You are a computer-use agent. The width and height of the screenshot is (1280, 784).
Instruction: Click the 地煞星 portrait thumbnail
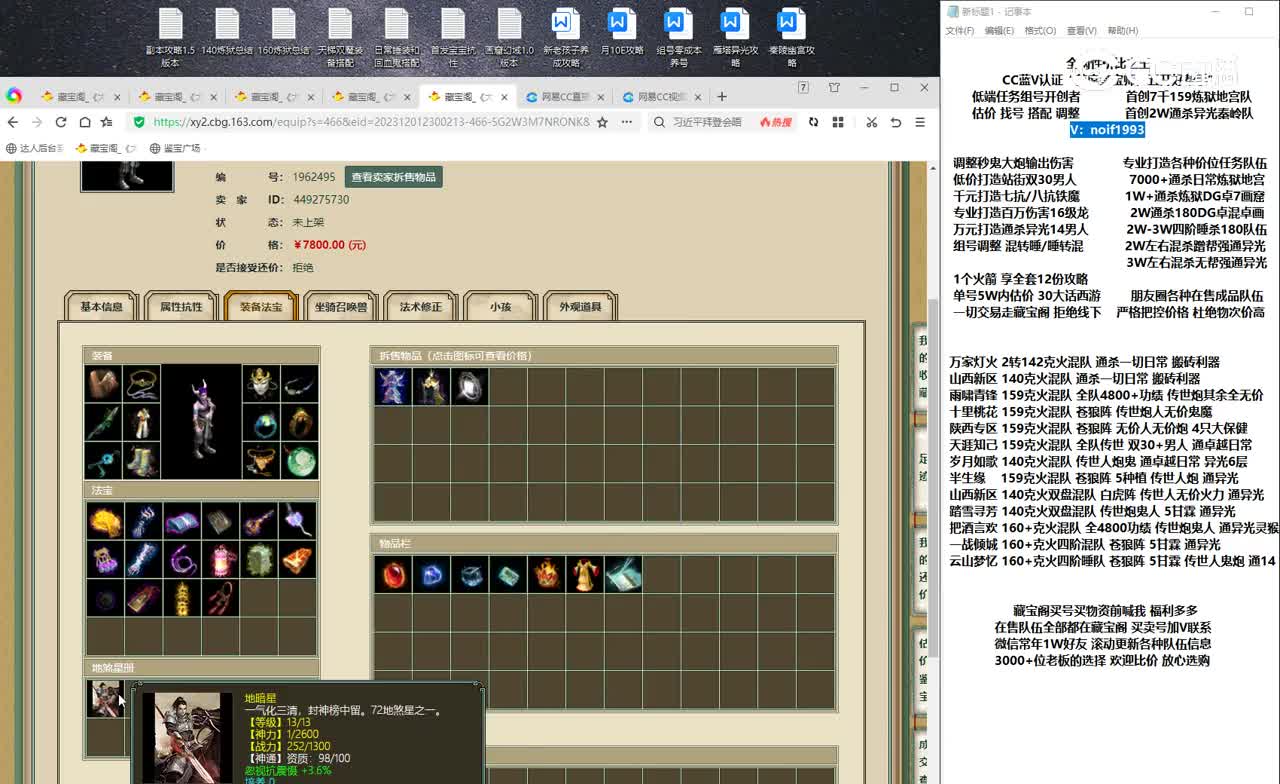coord(104,698)
